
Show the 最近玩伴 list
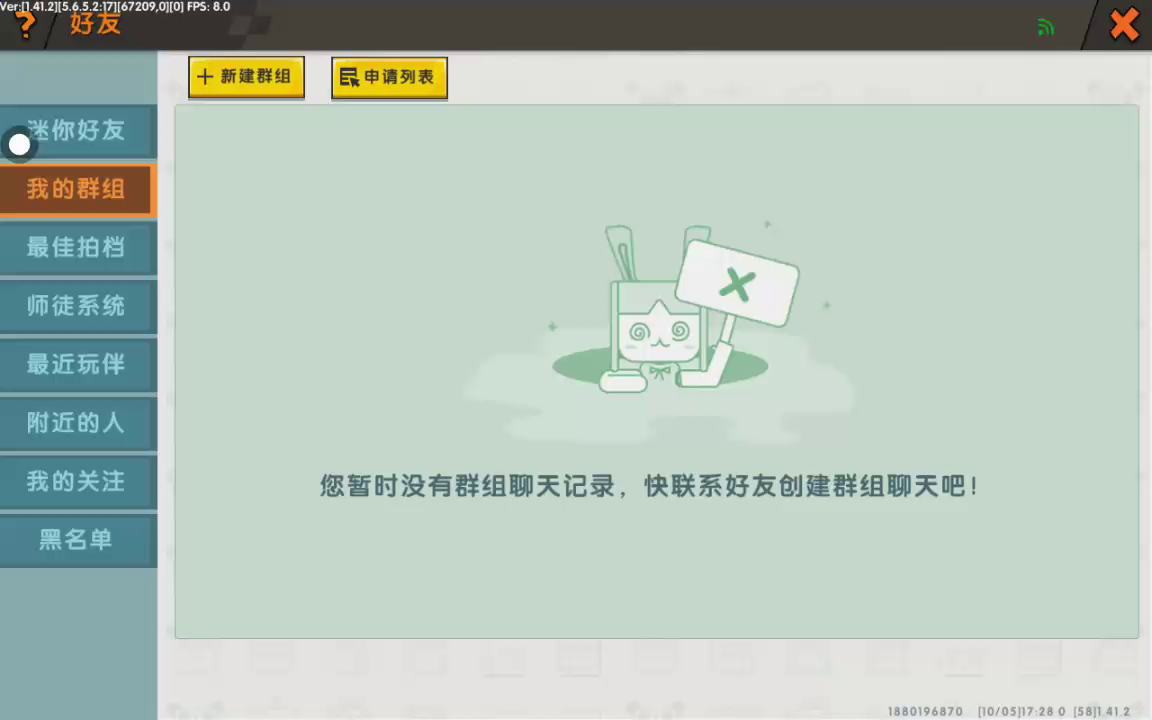point(77,364)
